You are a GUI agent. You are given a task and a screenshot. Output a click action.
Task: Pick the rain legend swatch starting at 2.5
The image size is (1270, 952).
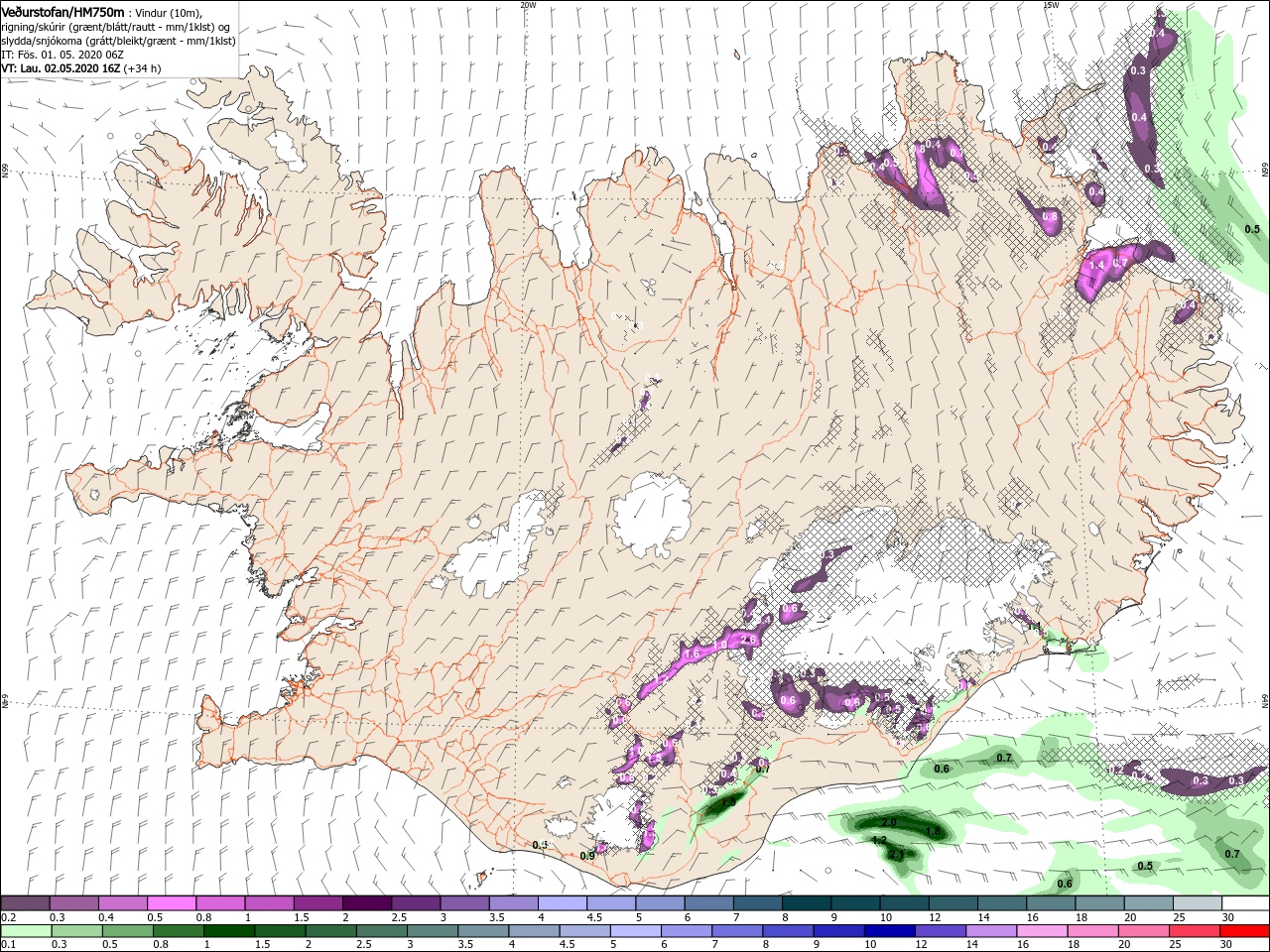(x=381, y=930)
